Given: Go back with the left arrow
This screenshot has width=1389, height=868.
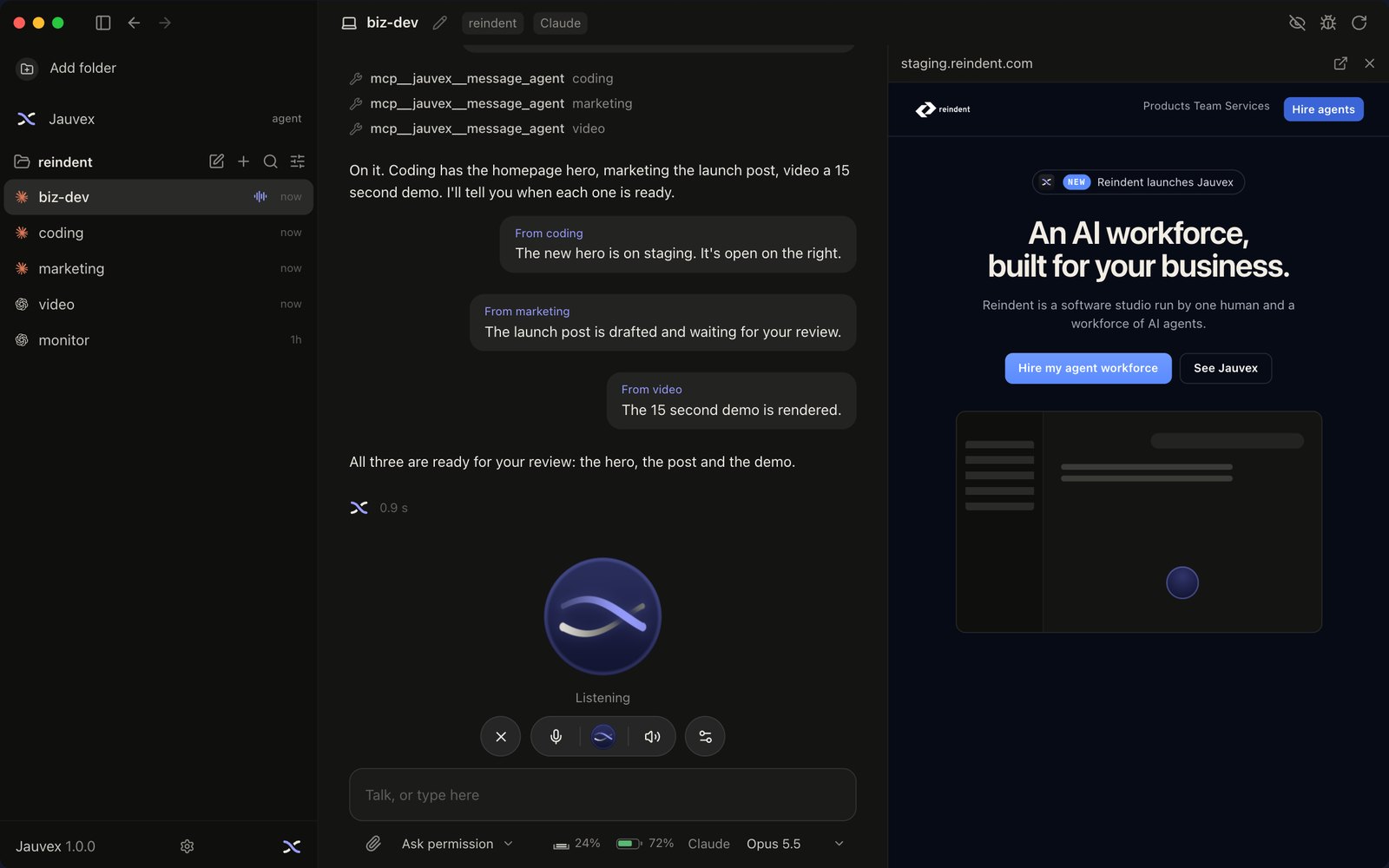Looking at the screenshot, I should [x=134, y=23].
